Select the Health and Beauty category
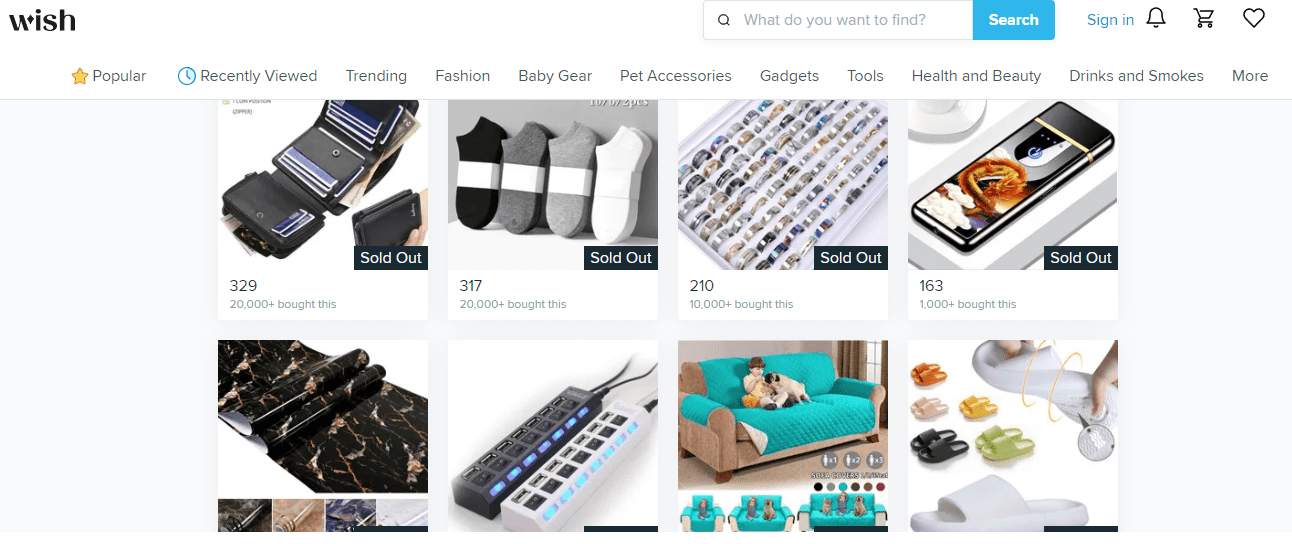This screenshot has height=544, width=1292. click(976, 76)
